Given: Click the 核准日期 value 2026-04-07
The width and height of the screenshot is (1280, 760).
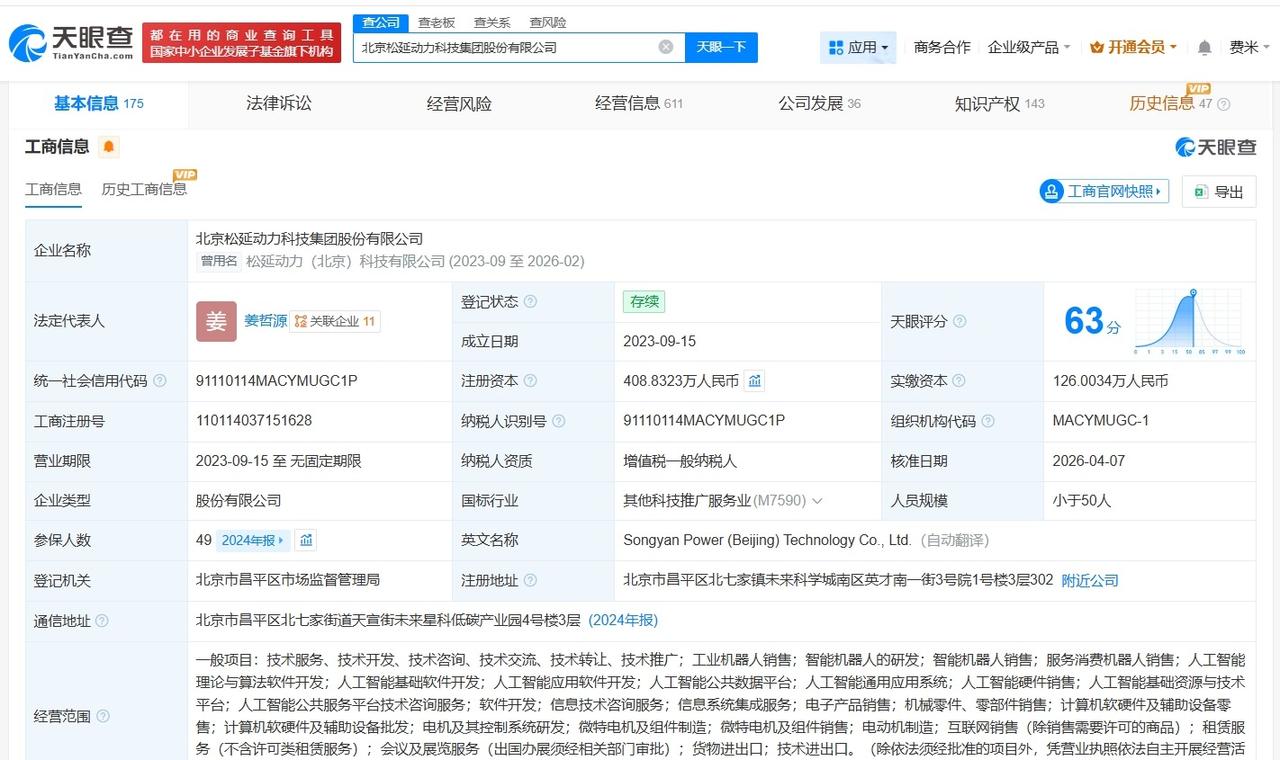Looking at the screenshot, I should [x=1089, y=461].
